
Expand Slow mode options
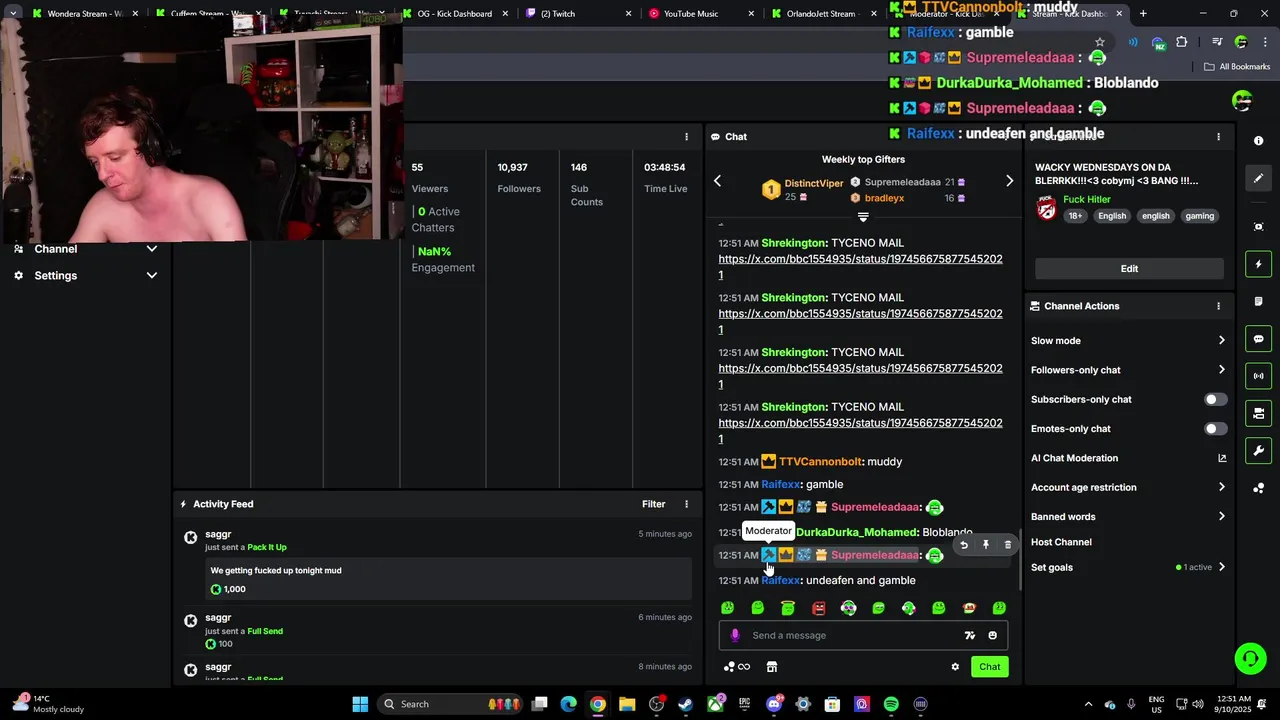pos(1128,341)
